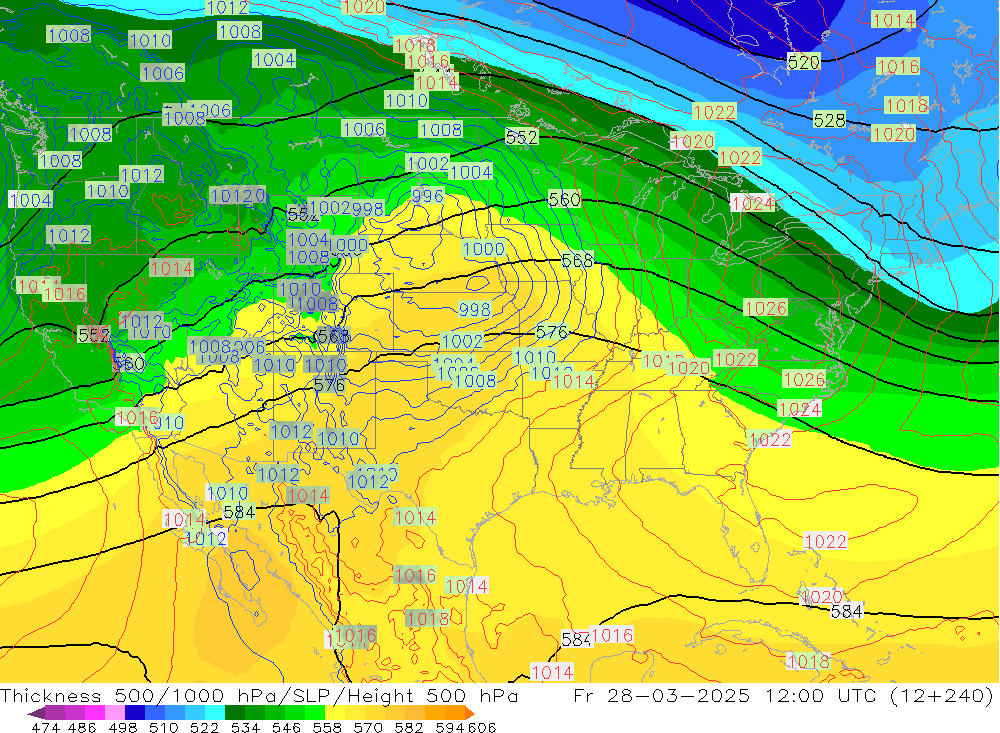This screenshot has height=733, width=1000.
Task: Click the 520 height contour label
Action: coord(804,62)
